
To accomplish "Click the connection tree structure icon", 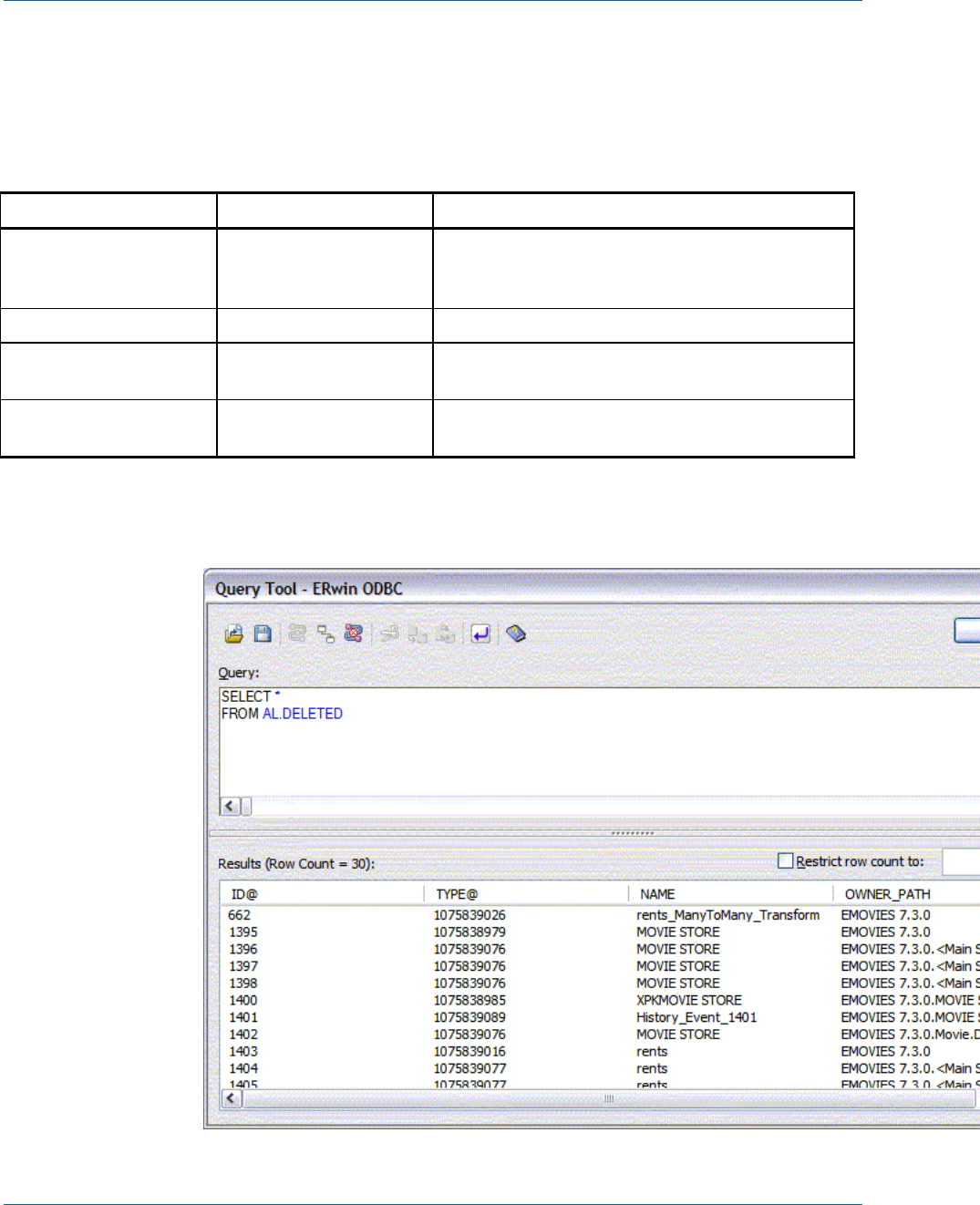I will (x=325, y=633).
